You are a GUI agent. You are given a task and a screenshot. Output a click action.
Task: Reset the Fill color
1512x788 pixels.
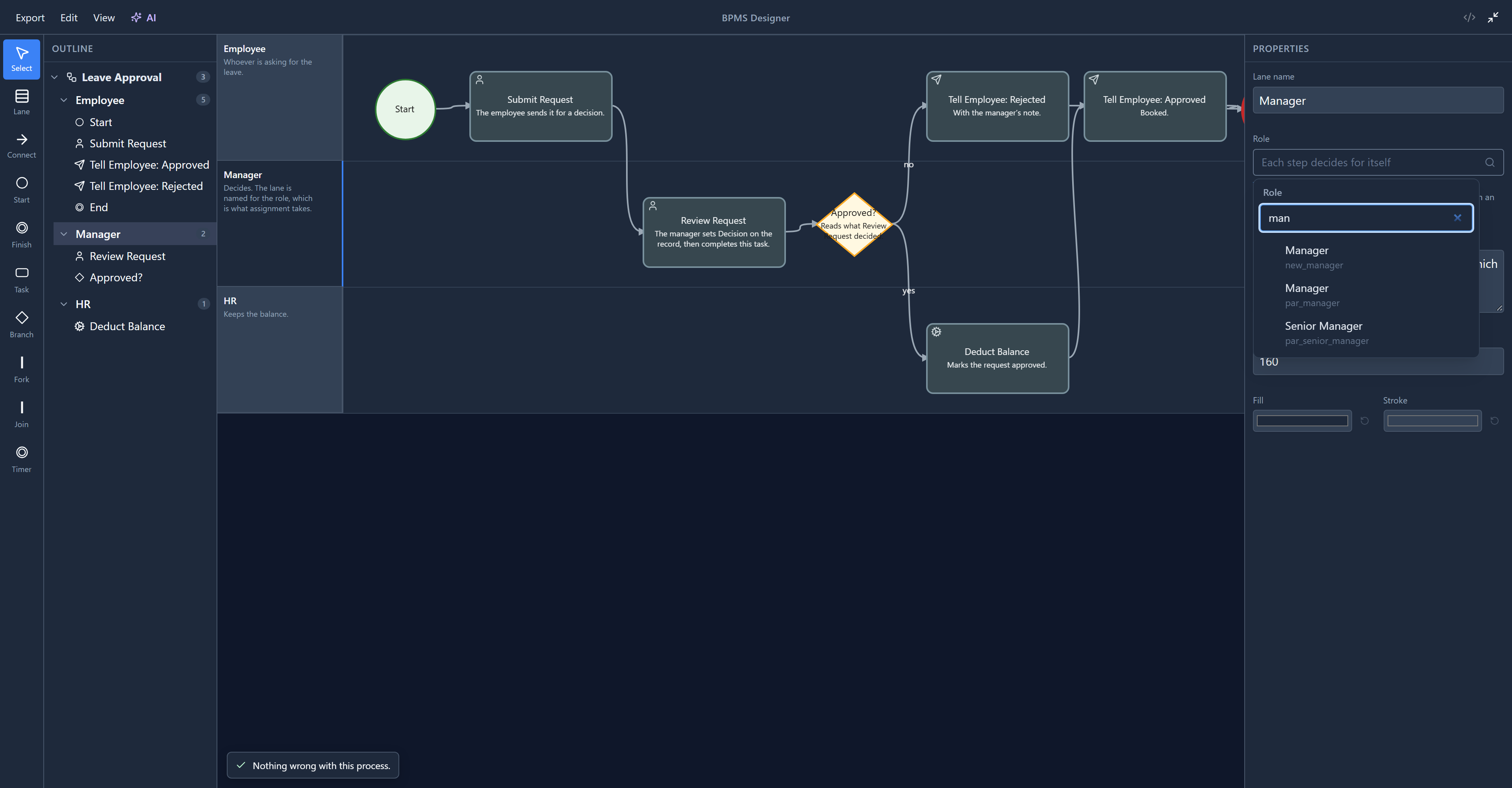[1365, 420]
